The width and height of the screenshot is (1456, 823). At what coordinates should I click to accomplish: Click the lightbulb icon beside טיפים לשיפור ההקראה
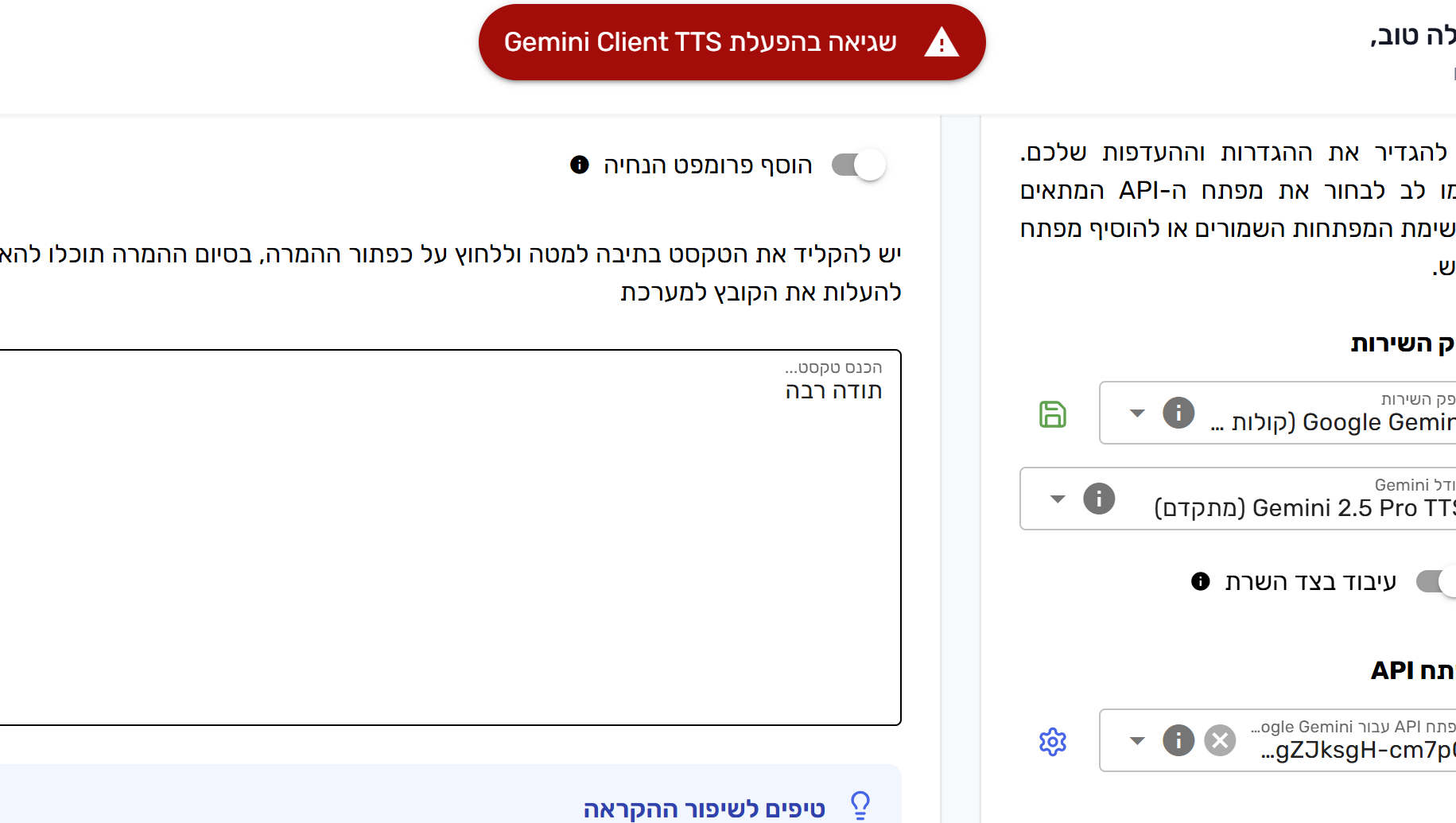coord(860,806)
